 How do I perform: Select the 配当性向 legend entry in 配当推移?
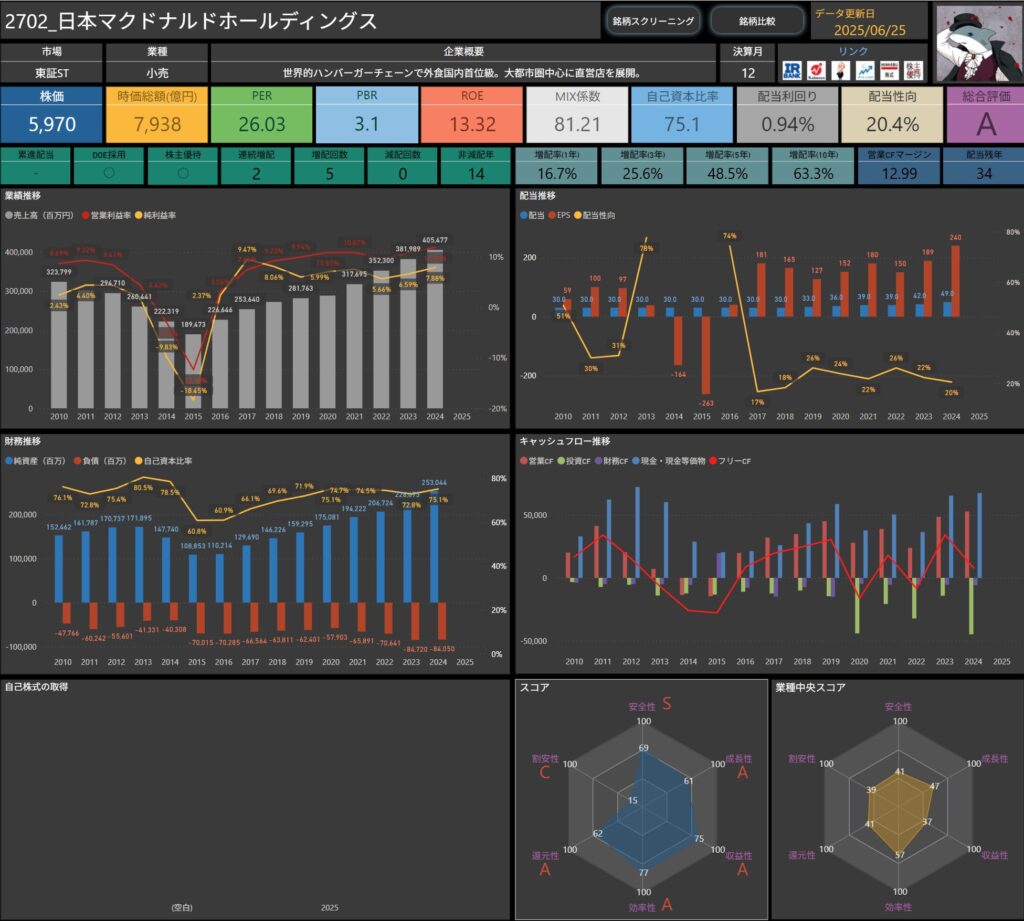tap(594, 215)
